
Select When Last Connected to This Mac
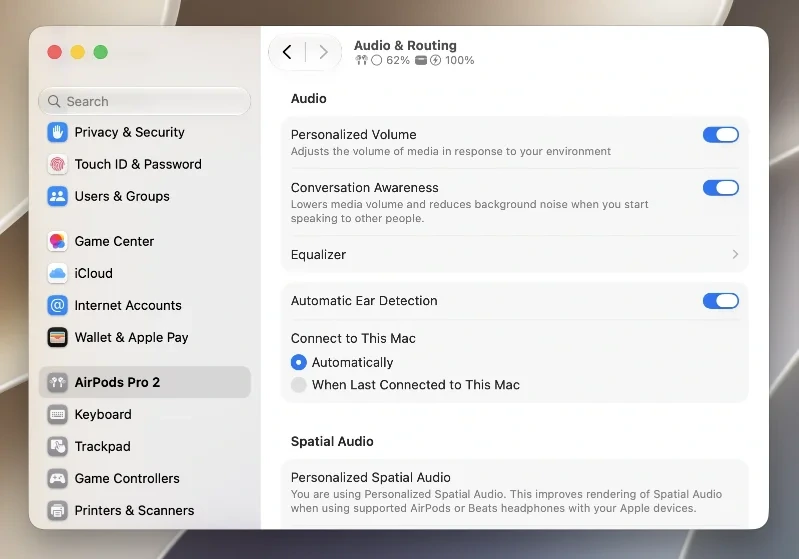(x=299, y=385)
